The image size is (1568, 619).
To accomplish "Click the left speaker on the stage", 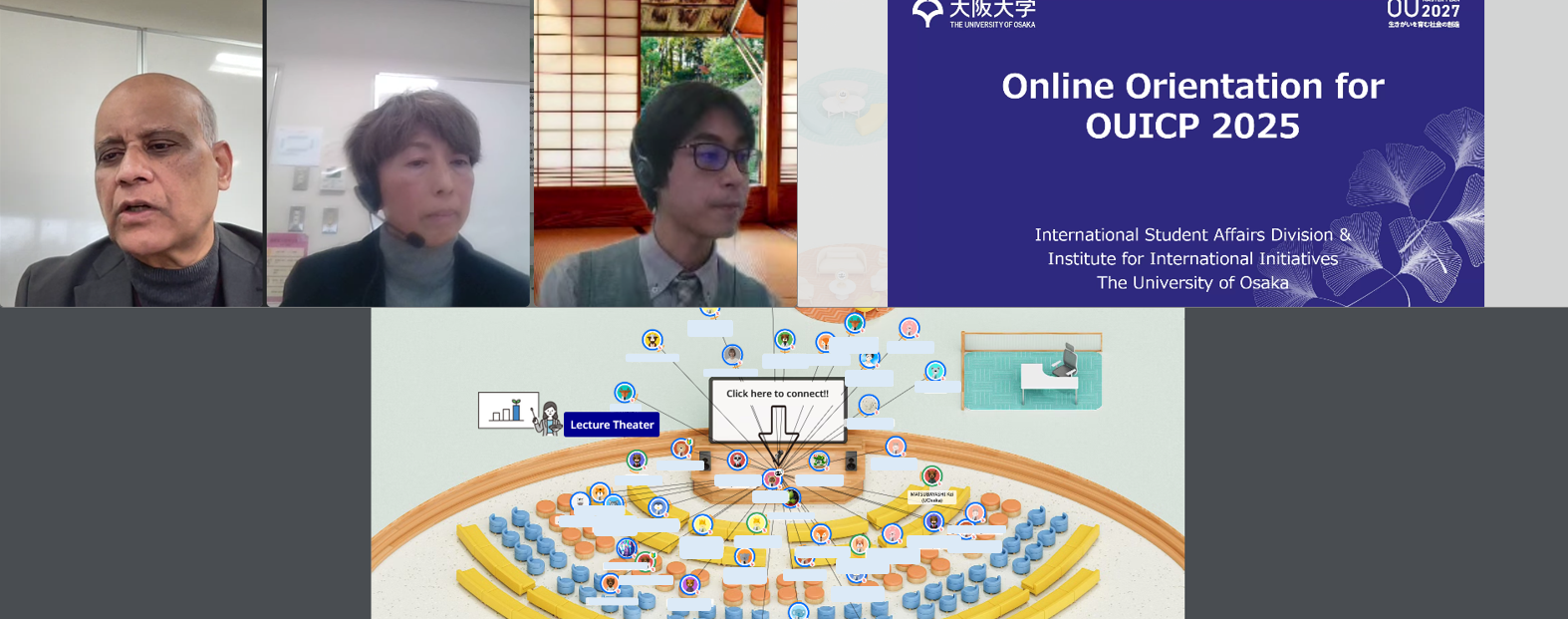I will pos(705,461).
